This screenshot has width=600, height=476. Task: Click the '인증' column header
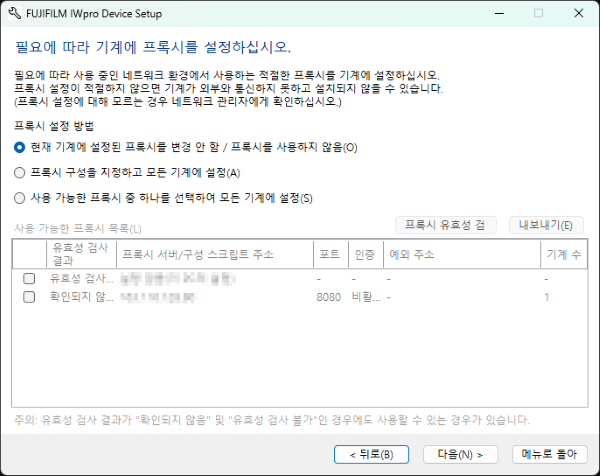point(366,254)
